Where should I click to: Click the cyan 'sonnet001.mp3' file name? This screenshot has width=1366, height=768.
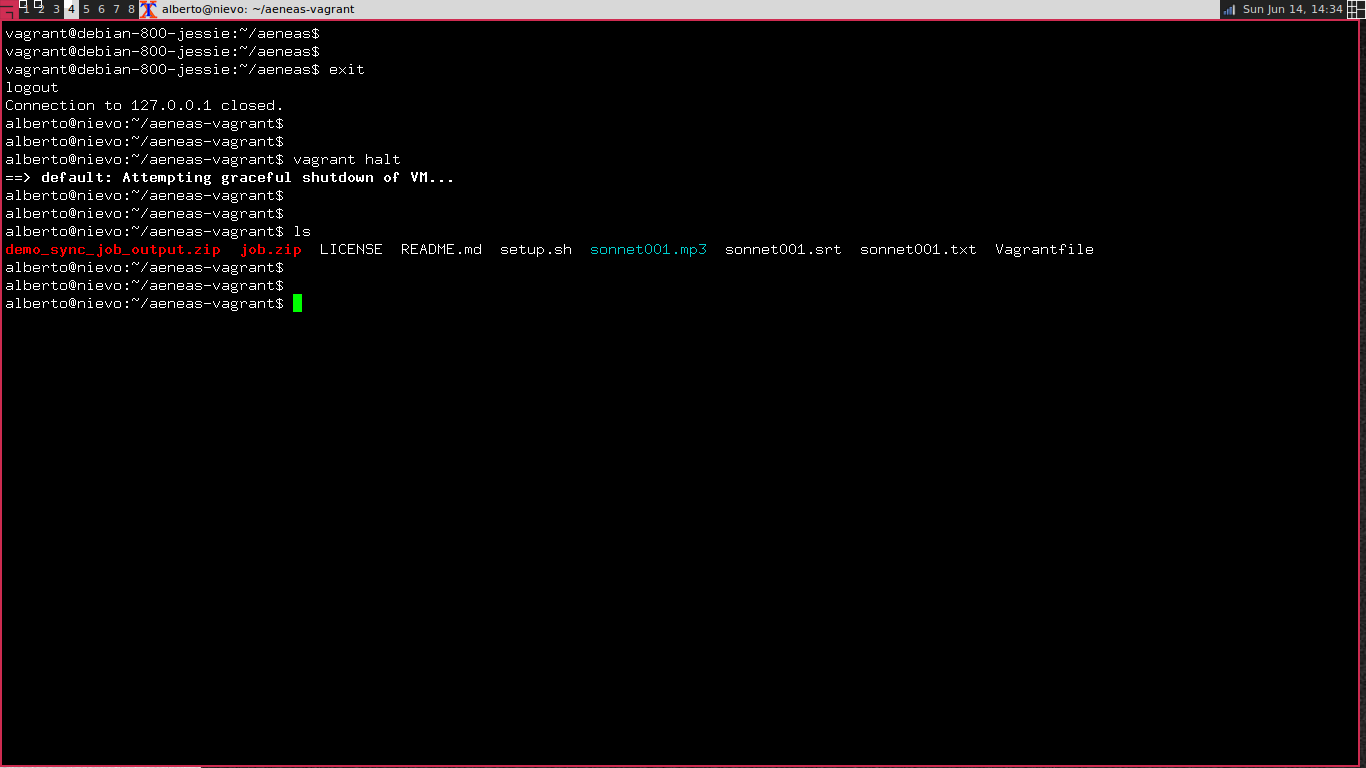pyautogui.click(x=648, y=249)
